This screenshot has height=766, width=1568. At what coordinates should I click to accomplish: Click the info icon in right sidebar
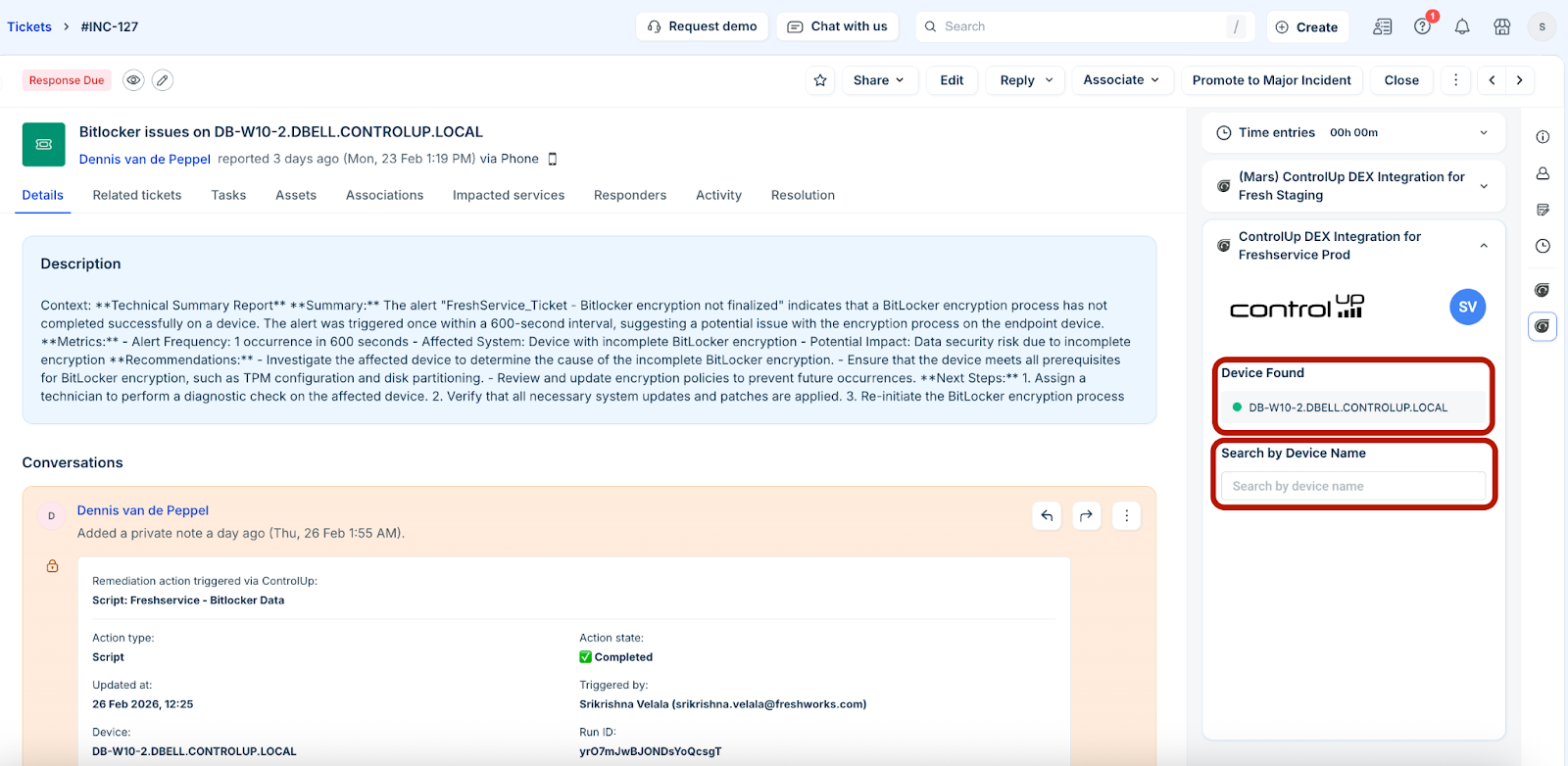click(1543, 137)
